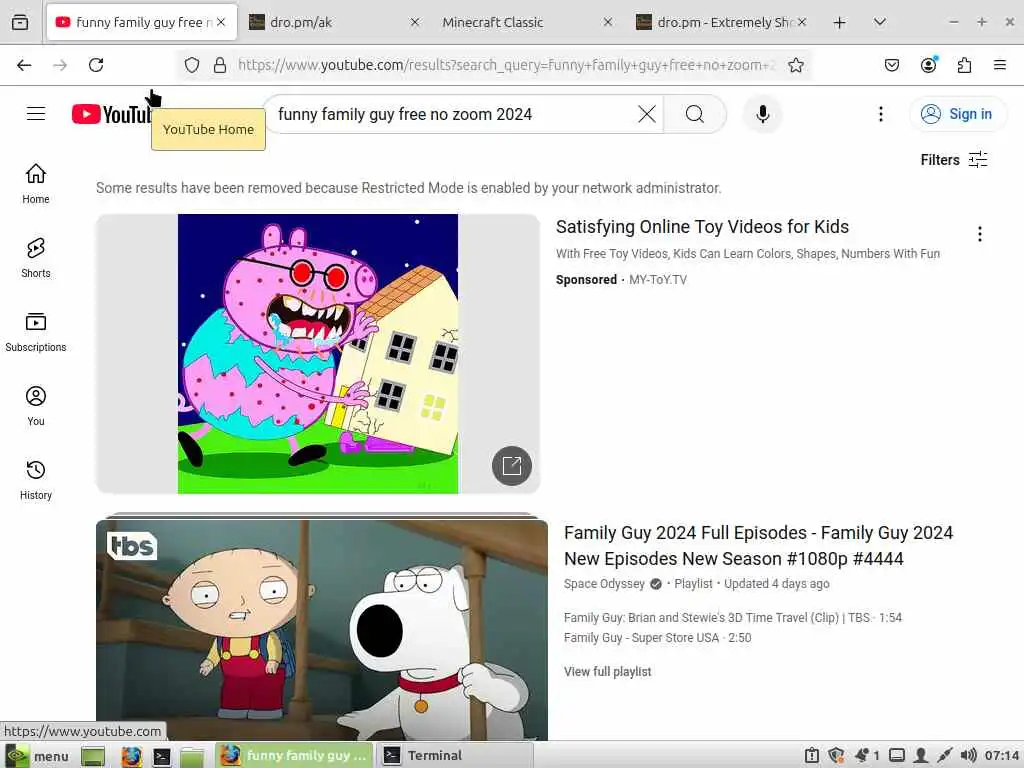This screenshot has width=1024, height=768.
Task: Open the YouTube guide hamburger menu
Action: (36, 114)
